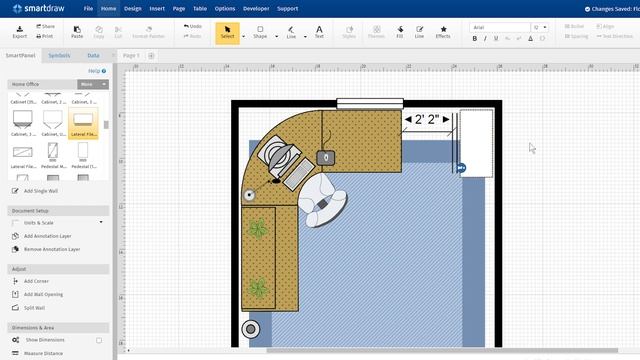640x360 pixels.
Task: Toggle Italic text formatting
Action: pos(485,38)
